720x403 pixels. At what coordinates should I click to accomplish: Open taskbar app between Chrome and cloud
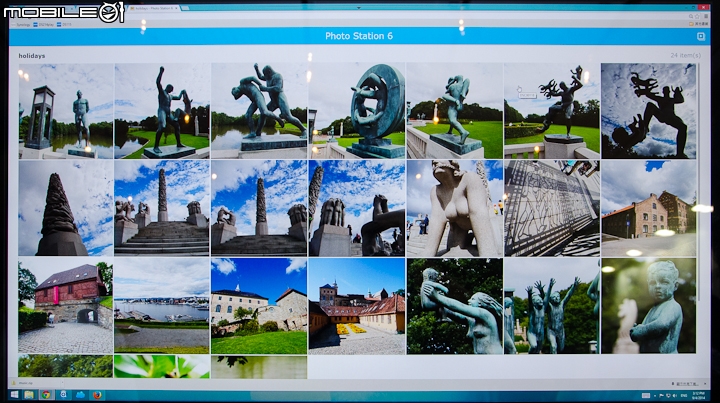coord(63,395)
